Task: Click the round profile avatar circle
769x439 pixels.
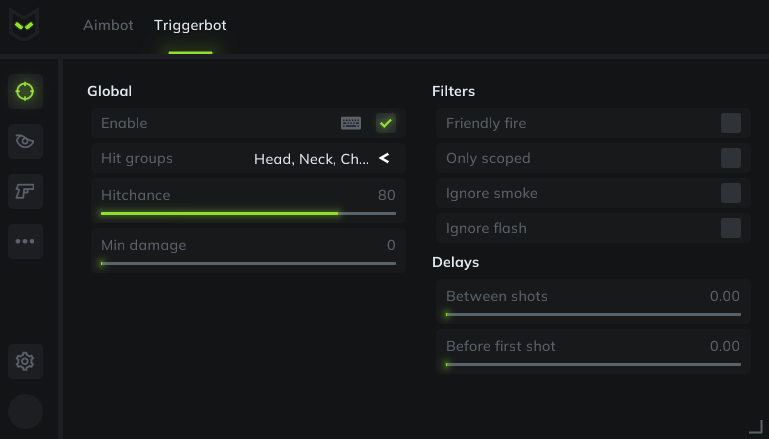Action: tap(25, 412)
